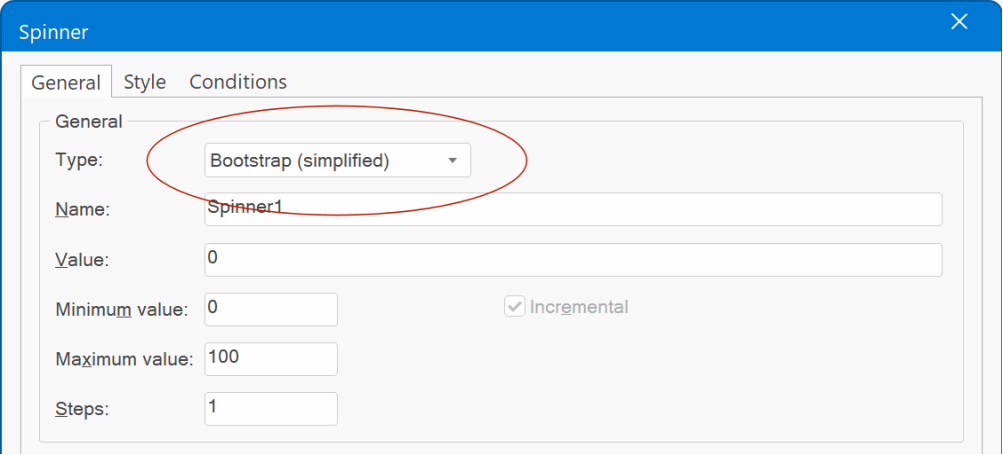The width and height of the screenshot is (1003, 455).
Task: Click the Incremental checkbox label text
Action: [x=579, y=307]
